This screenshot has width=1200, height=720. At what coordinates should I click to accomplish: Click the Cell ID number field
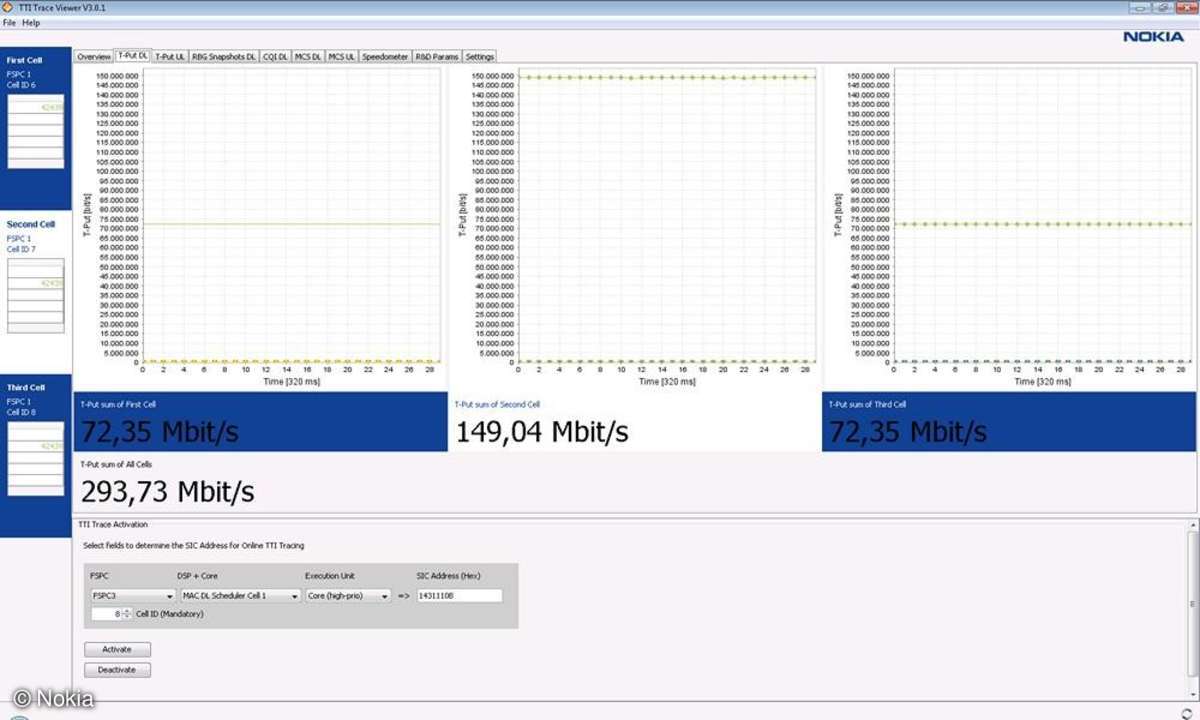click(x=107, y=613)
